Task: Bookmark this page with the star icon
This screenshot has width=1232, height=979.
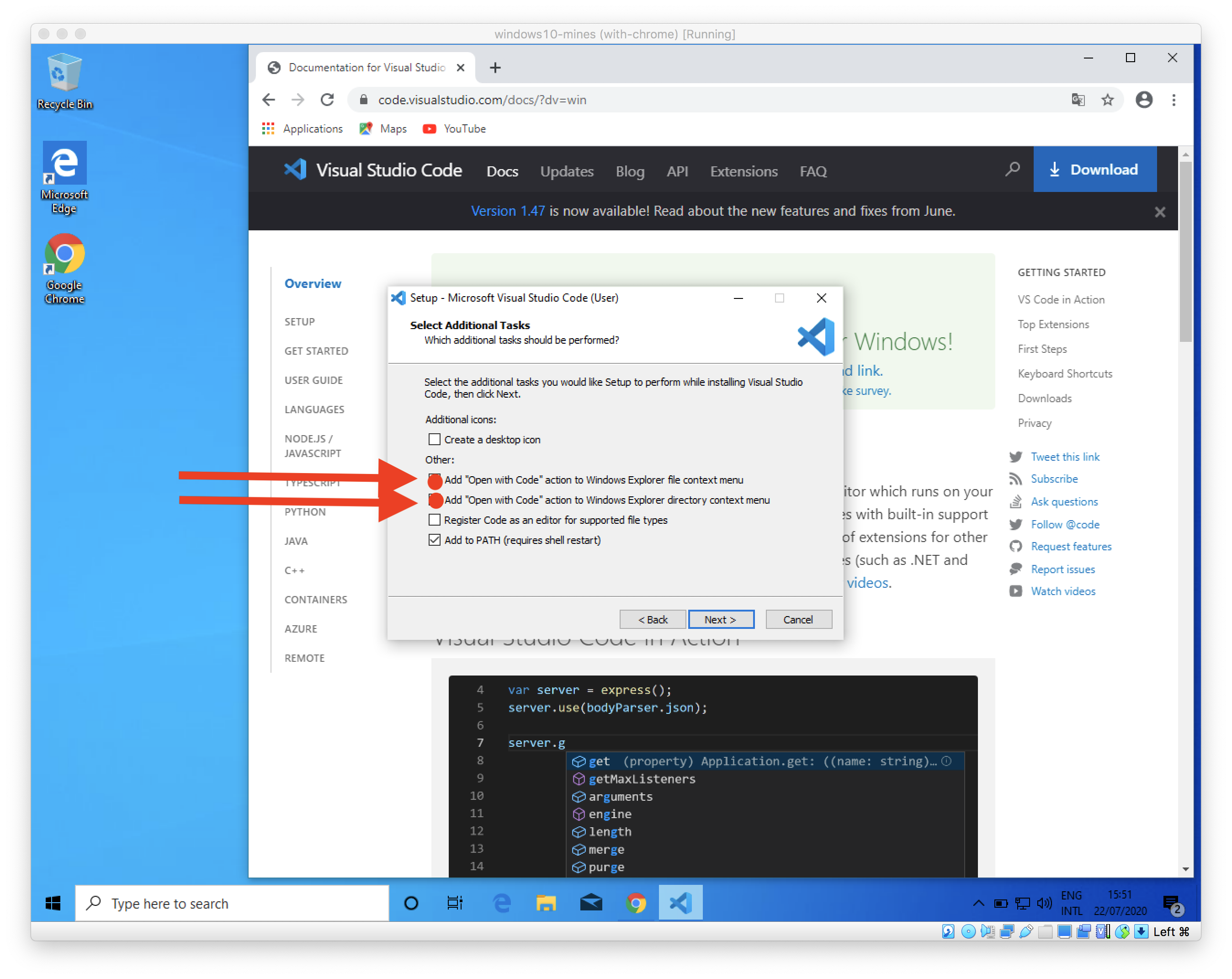Action: pos(1107,100)
